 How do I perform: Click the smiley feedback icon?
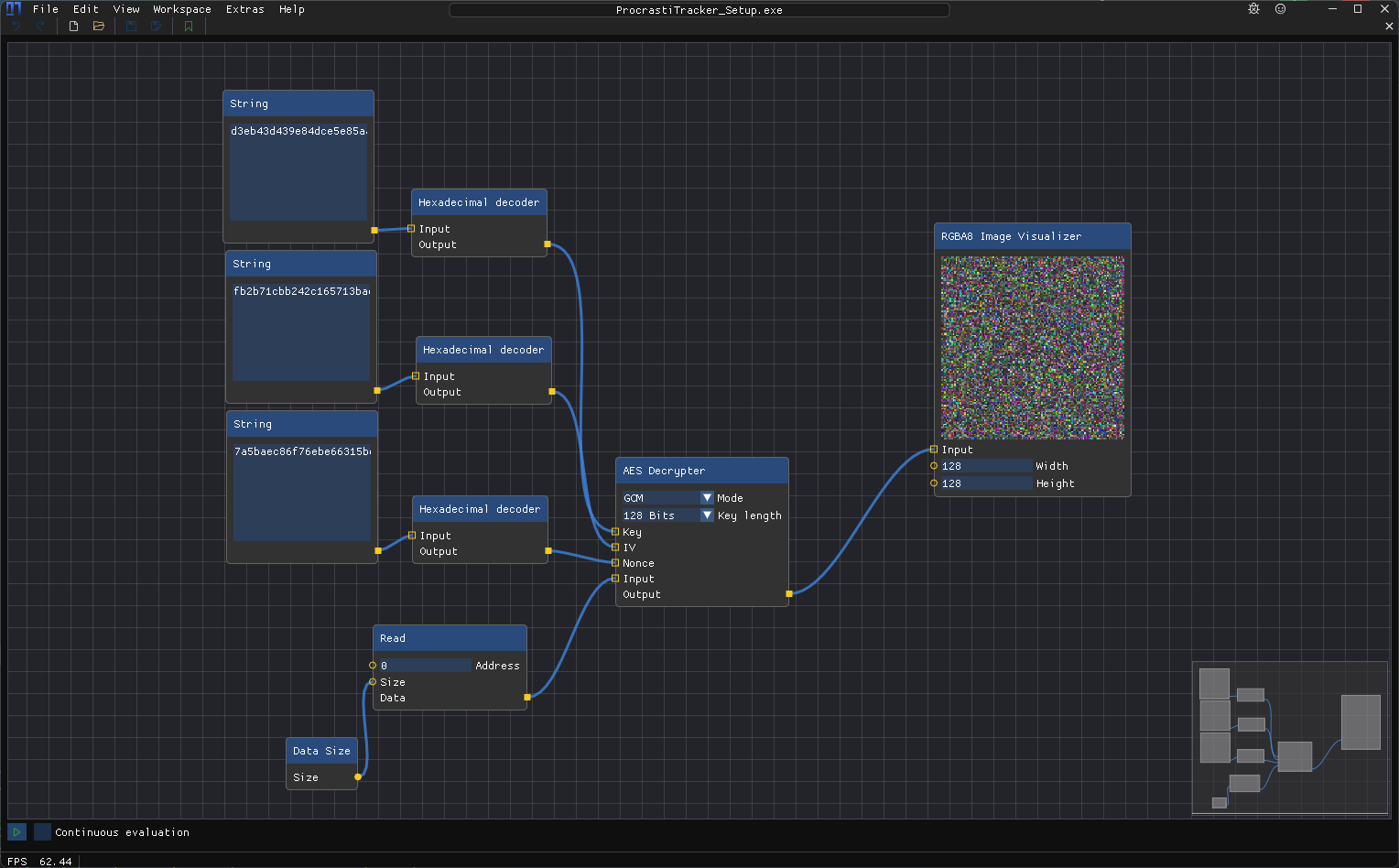(1280, 8)
